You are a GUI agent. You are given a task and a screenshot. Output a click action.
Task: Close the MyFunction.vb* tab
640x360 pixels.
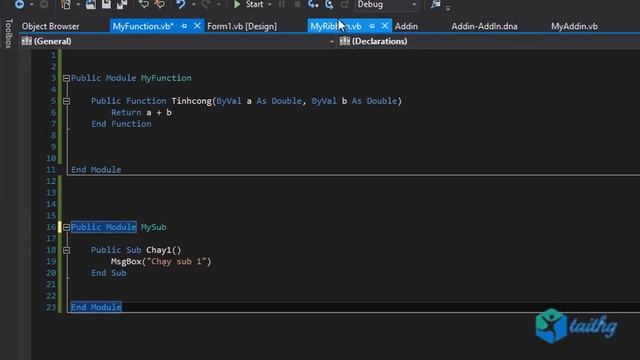pyautogui.click(x=197, y=26)
